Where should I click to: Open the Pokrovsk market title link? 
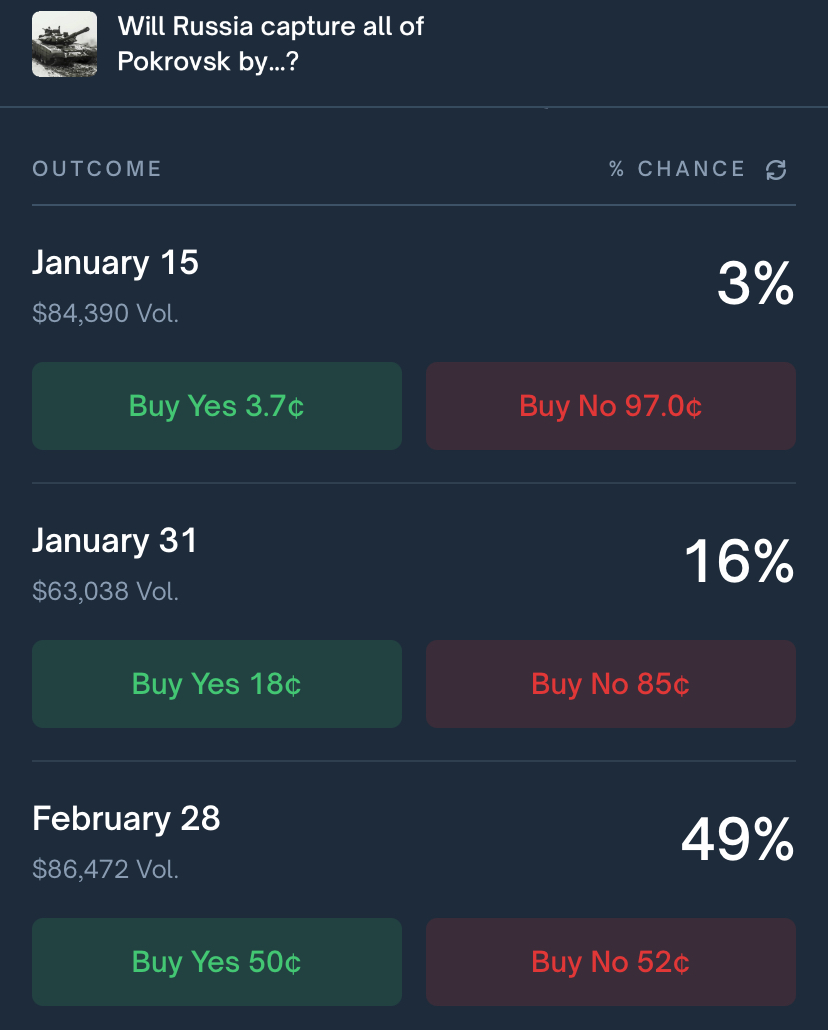[270, 44]
